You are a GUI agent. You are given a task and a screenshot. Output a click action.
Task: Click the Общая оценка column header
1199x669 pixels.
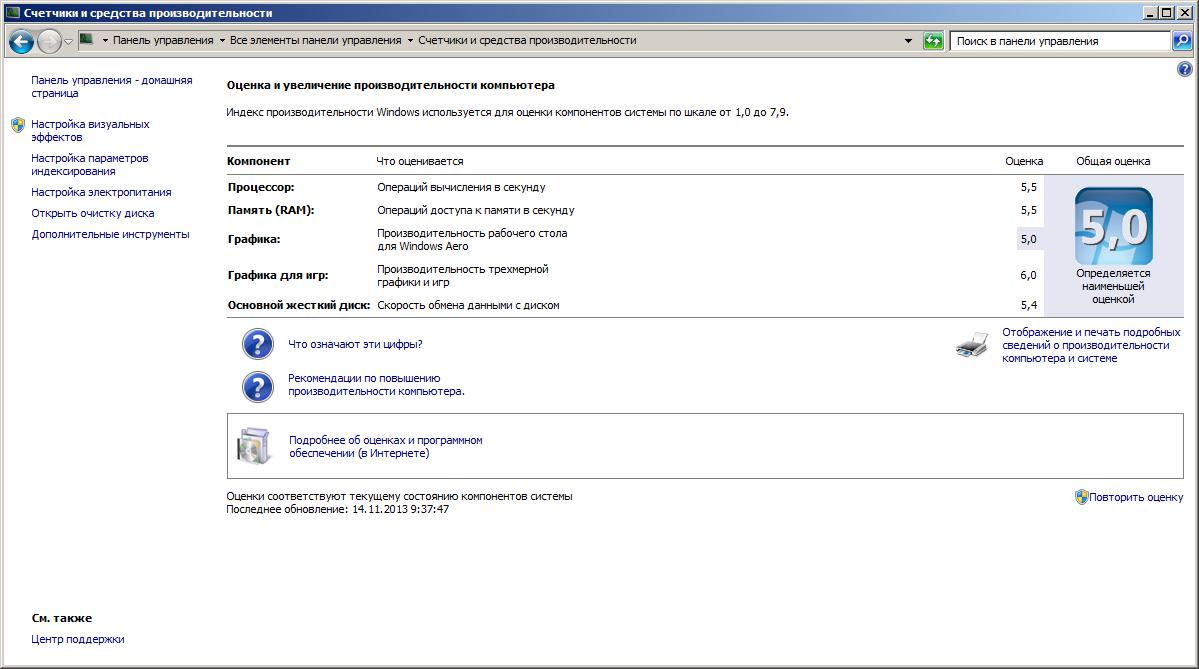[1113, 161]
